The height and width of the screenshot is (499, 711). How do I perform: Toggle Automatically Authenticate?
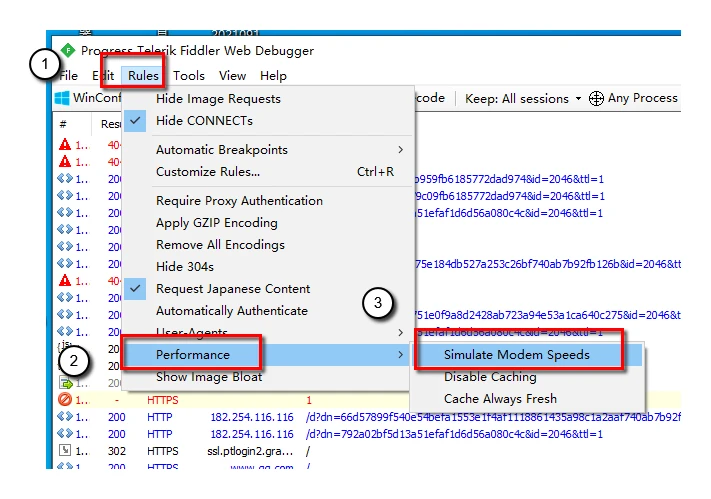click(268, 311)
